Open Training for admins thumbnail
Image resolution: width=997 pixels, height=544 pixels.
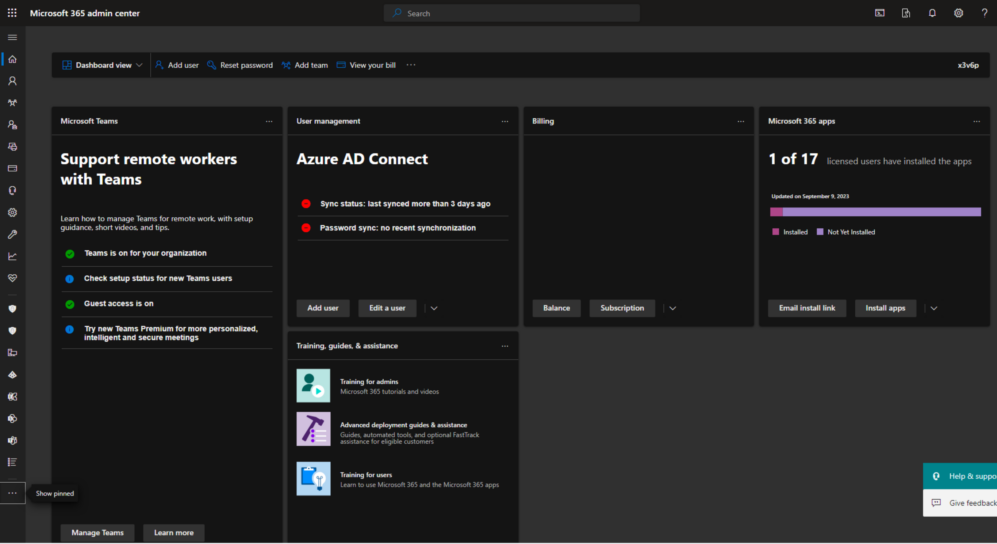[x=313, y=386]
